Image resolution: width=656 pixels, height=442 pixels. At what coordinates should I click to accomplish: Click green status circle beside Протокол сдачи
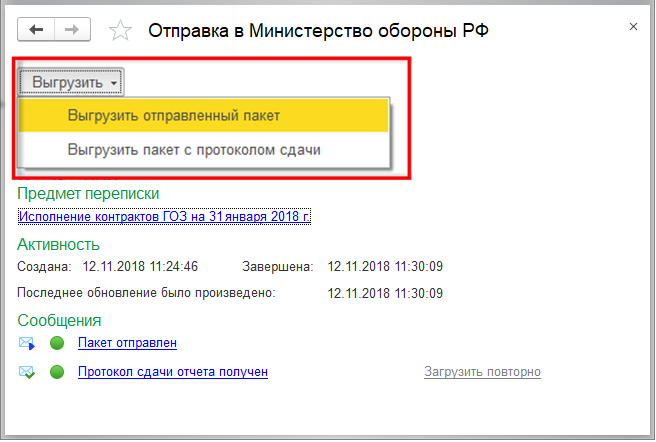tap(57, 372)
